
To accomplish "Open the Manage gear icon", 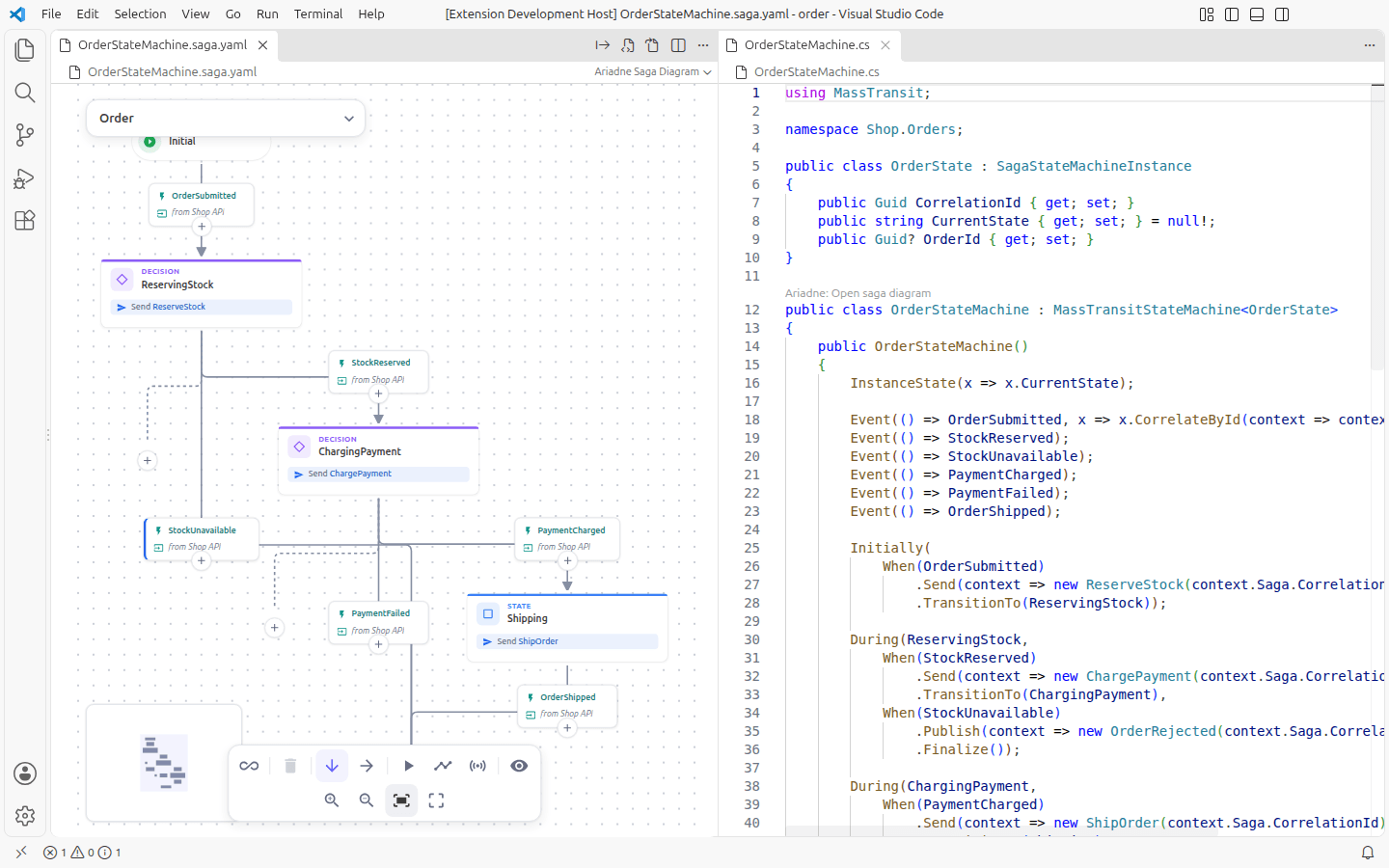I will 25,816.
